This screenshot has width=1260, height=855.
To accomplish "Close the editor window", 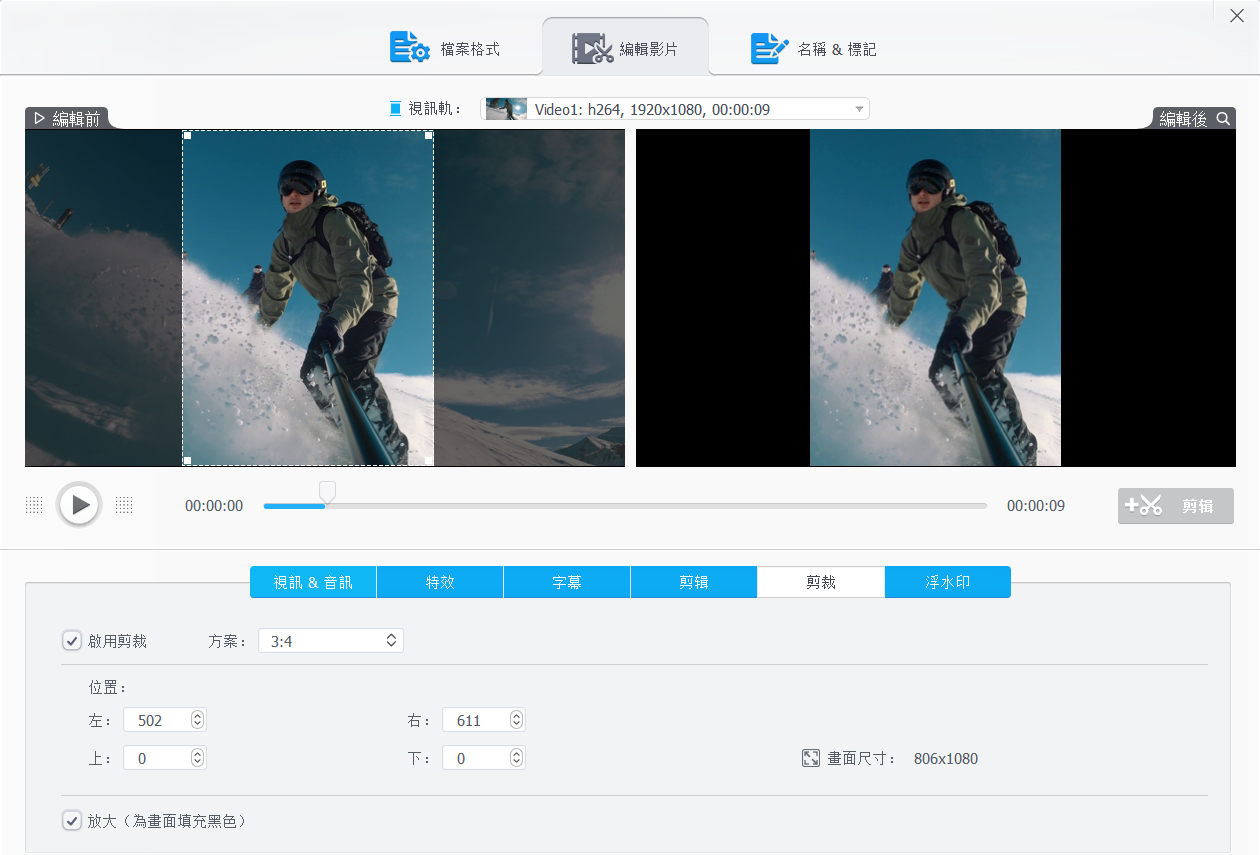I will [x=1237, y=14].
